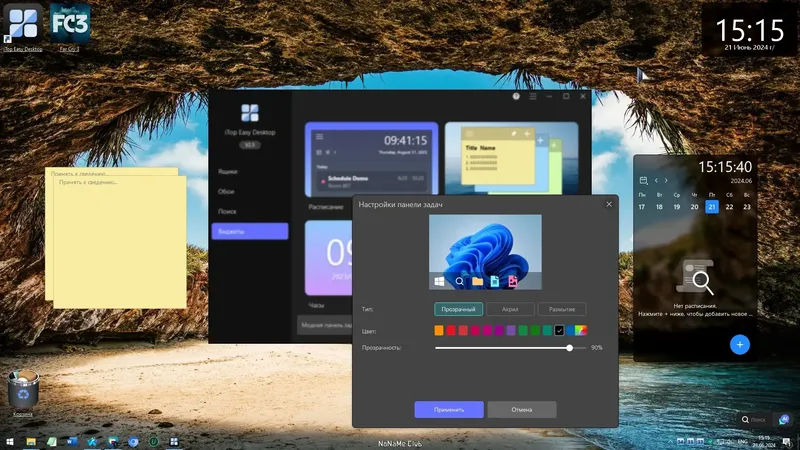Open iTop Easy Desktop shortcut on desktop
The image size is (800, 450).
(x=23, y=27)
